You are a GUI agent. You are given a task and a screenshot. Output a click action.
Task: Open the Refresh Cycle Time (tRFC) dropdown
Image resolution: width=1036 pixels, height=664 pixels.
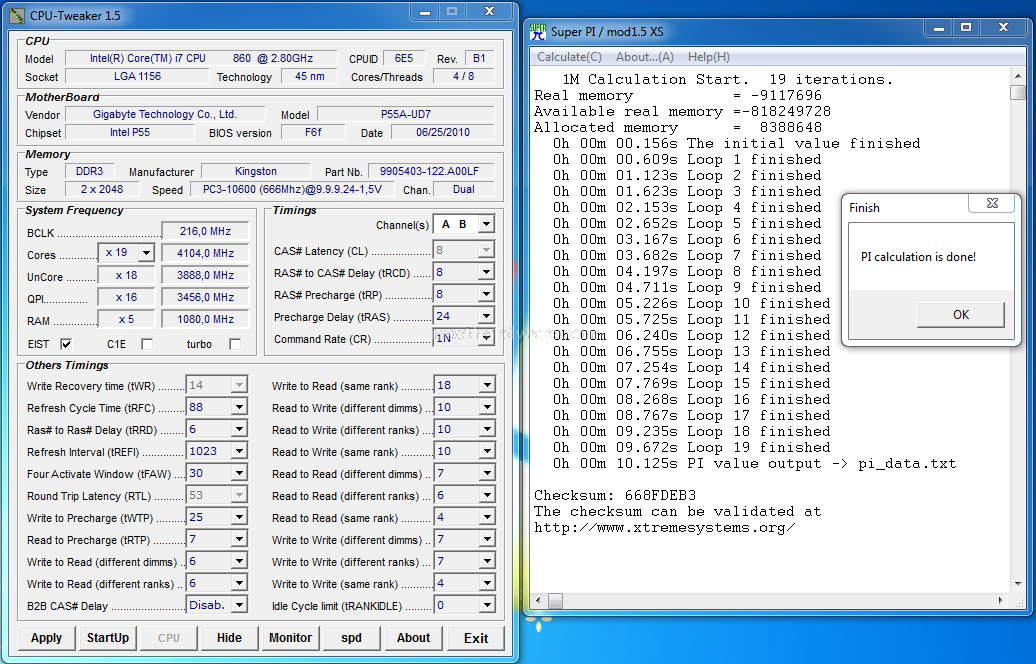[x=239, y=407]
